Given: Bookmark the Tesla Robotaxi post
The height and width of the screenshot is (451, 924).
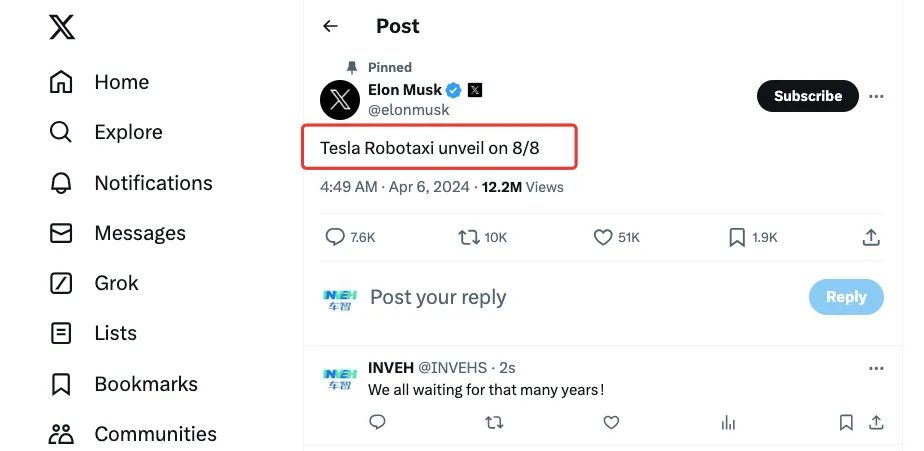Looking at the screenshot, I should point(737,237).
